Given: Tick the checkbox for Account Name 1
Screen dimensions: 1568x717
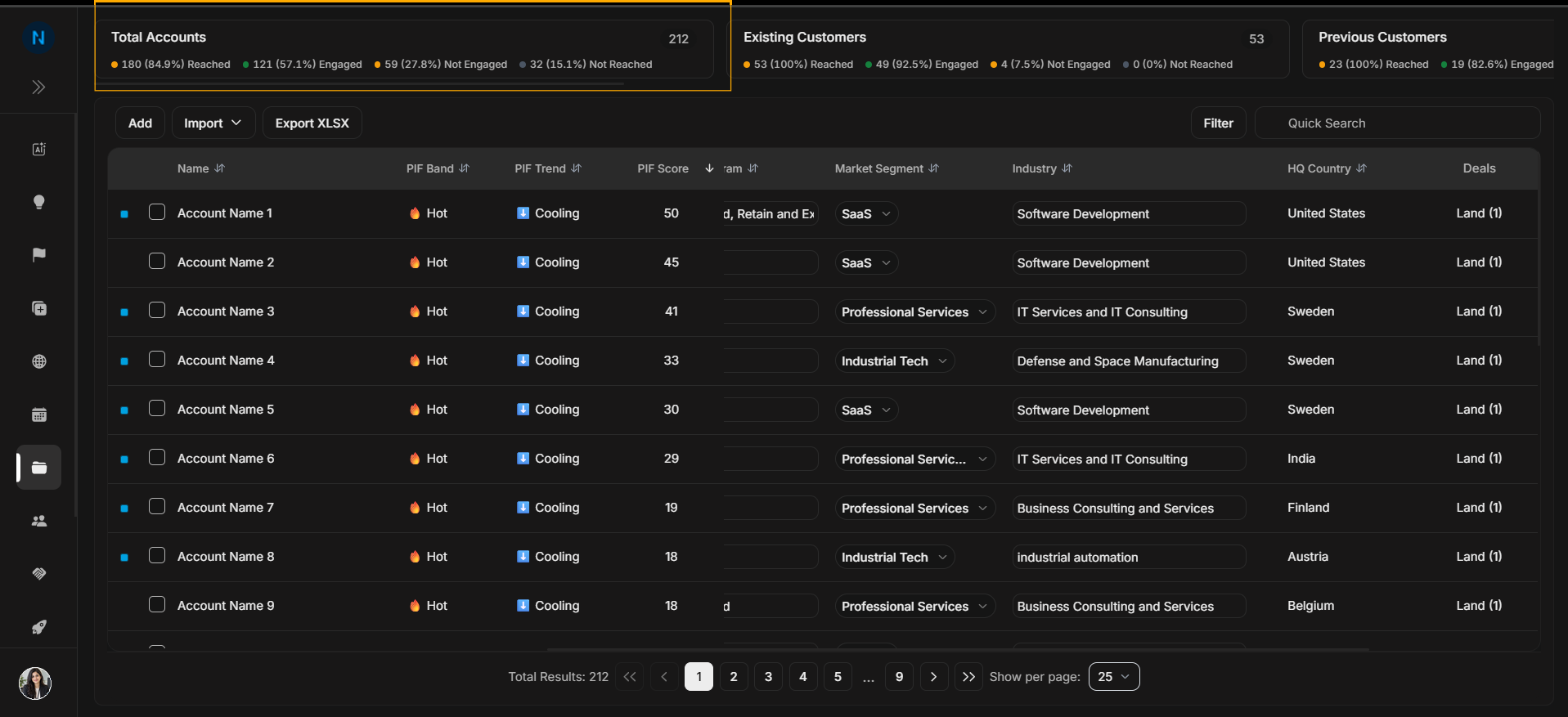Looking at the screenshot, I should tap(157, 213).
